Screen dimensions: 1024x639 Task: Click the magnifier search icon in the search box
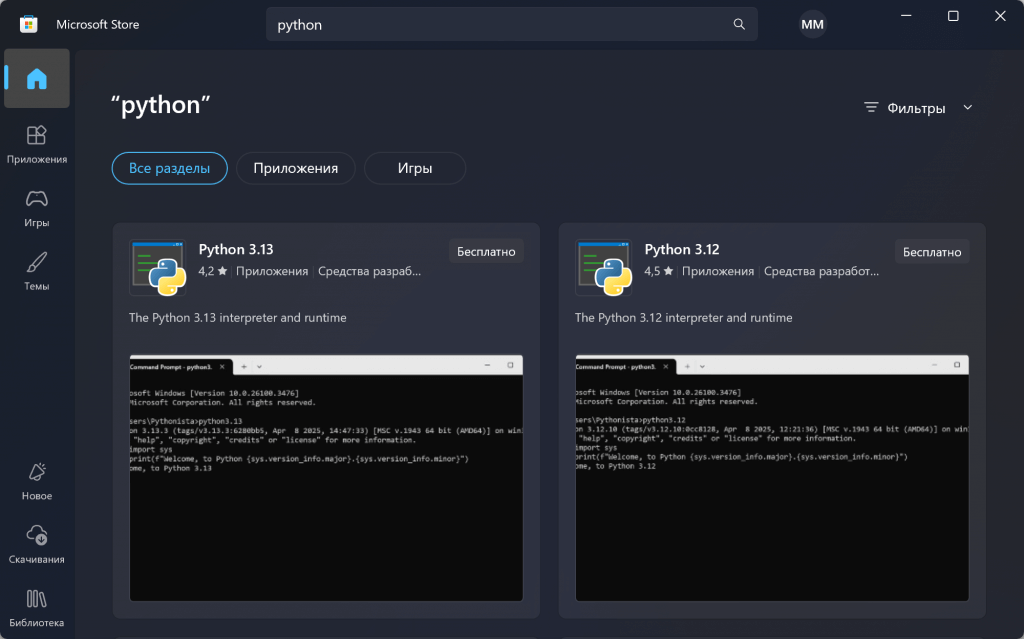739,24
